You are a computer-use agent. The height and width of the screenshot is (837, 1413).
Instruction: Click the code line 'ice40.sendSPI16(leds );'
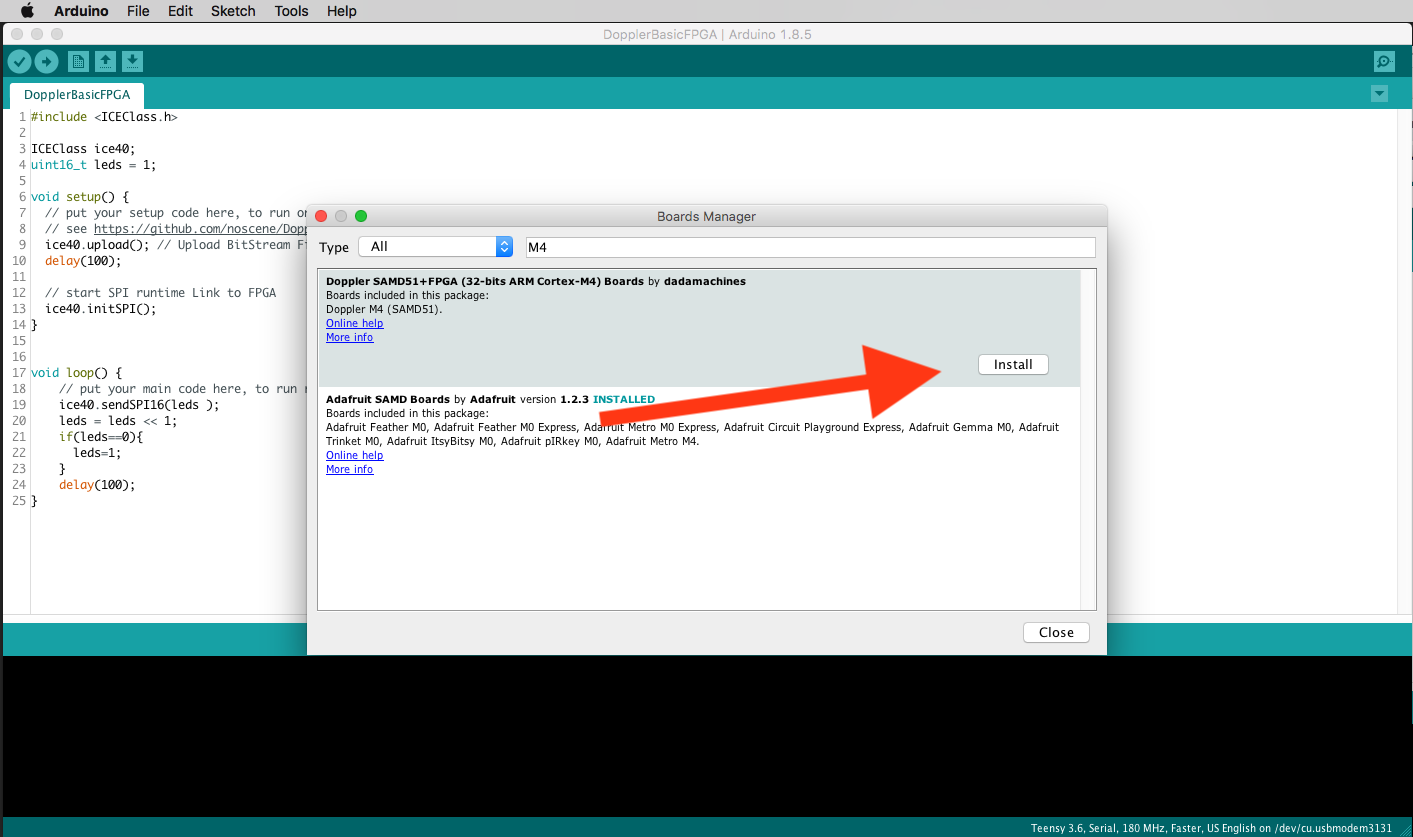(x=139, y=405)
